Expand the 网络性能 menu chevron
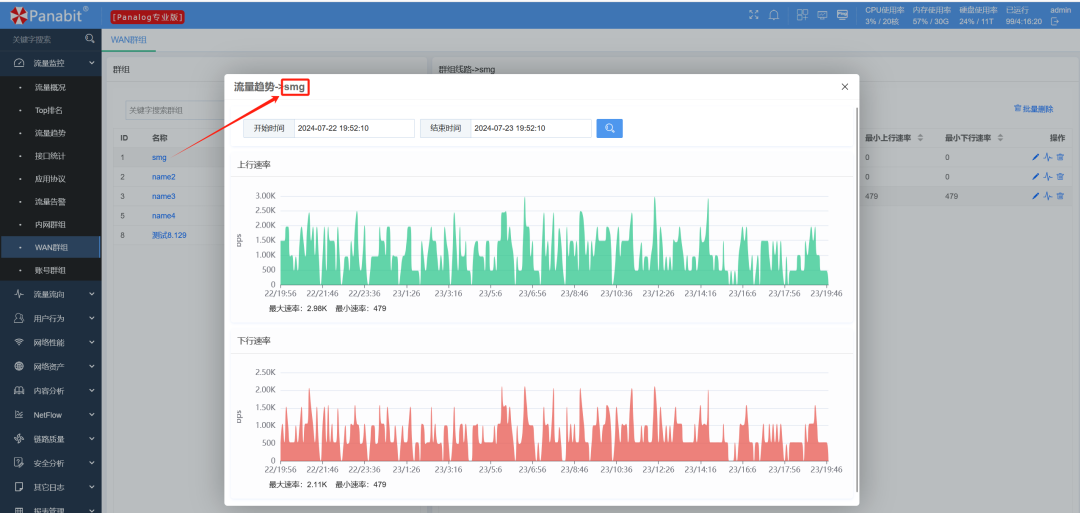The width and height of the screenshot is (1080, 513). pos(92,342)
